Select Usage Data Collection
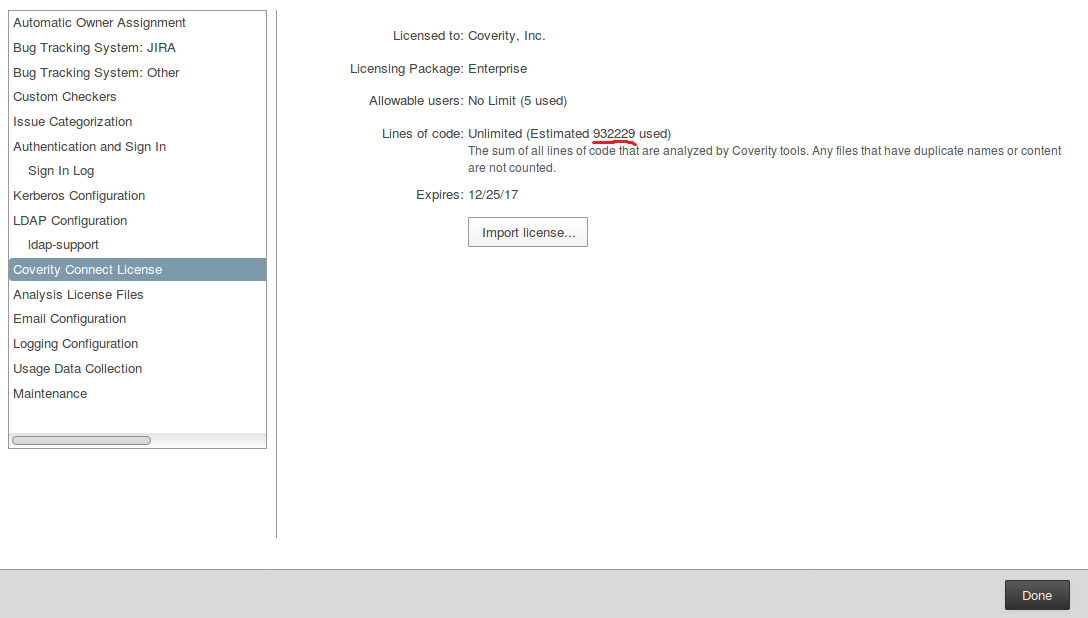1088x618 pixels. click(137, 369)
